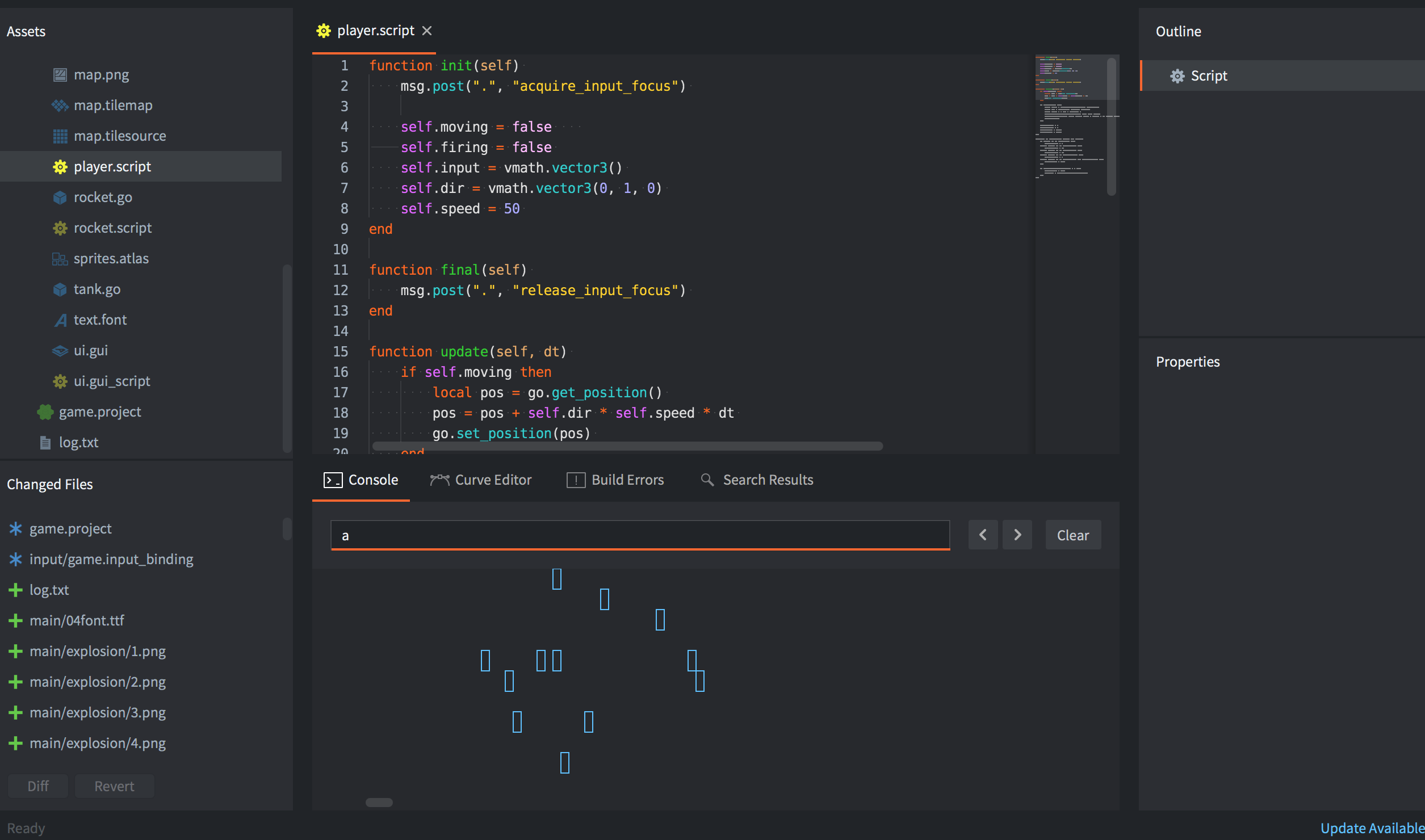The image size is (1425, 840).
Task: Click the log.txt document icon in Assets
Action: coord(45,443)
